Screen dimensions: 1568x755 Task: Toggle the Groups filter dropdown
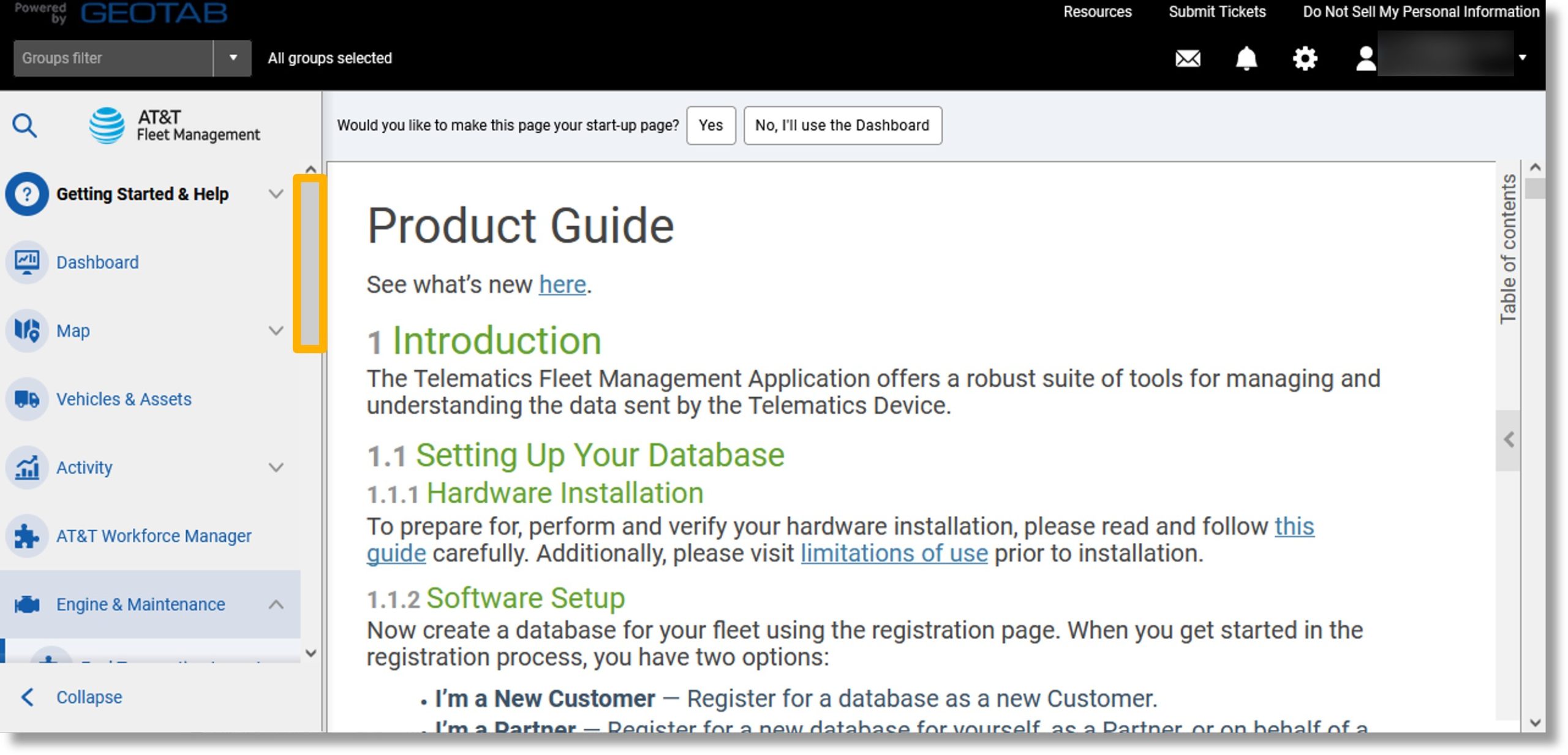pyautogui.click(x=232, y=57)
